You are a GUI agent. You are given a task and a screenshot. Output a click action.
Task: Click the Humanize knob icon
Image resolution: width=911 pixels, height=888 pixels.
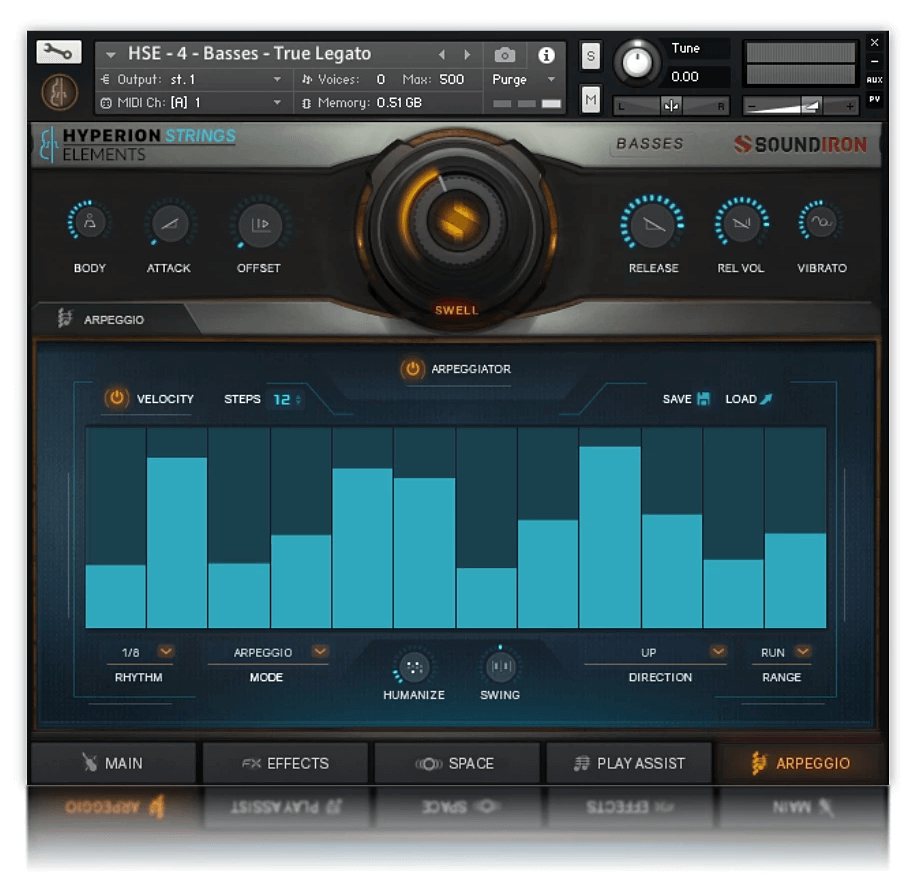[414, 667]
